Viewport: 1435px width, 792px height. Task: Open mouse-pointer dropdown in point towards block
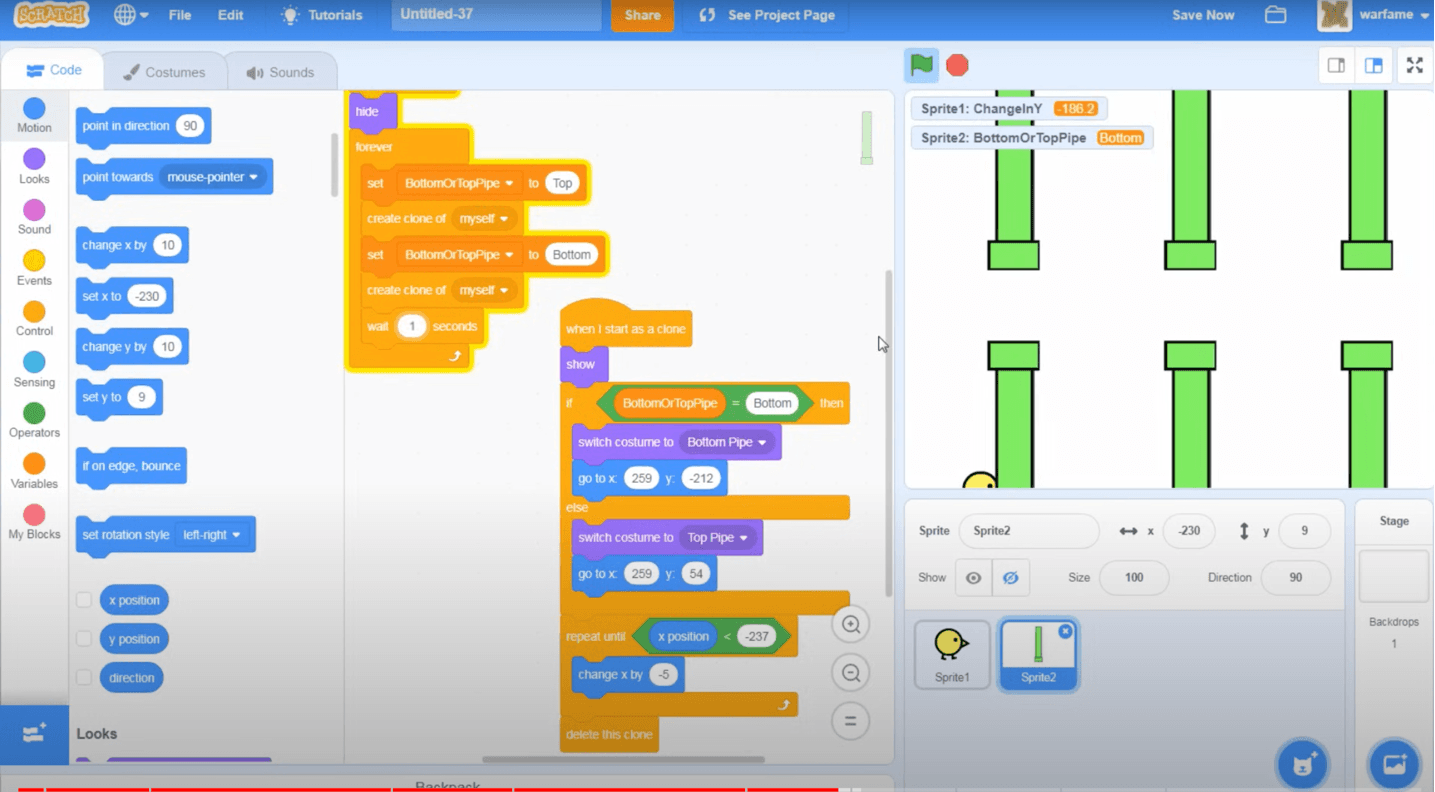[x=212, y=177]
